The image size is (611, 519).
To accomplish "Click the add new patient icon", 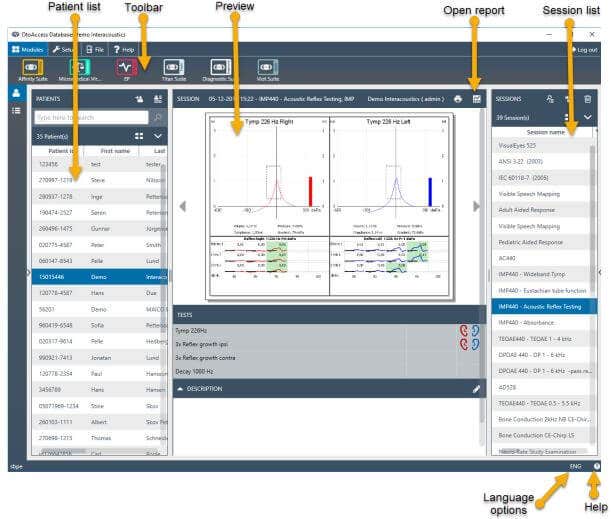I will coord(139,99).
